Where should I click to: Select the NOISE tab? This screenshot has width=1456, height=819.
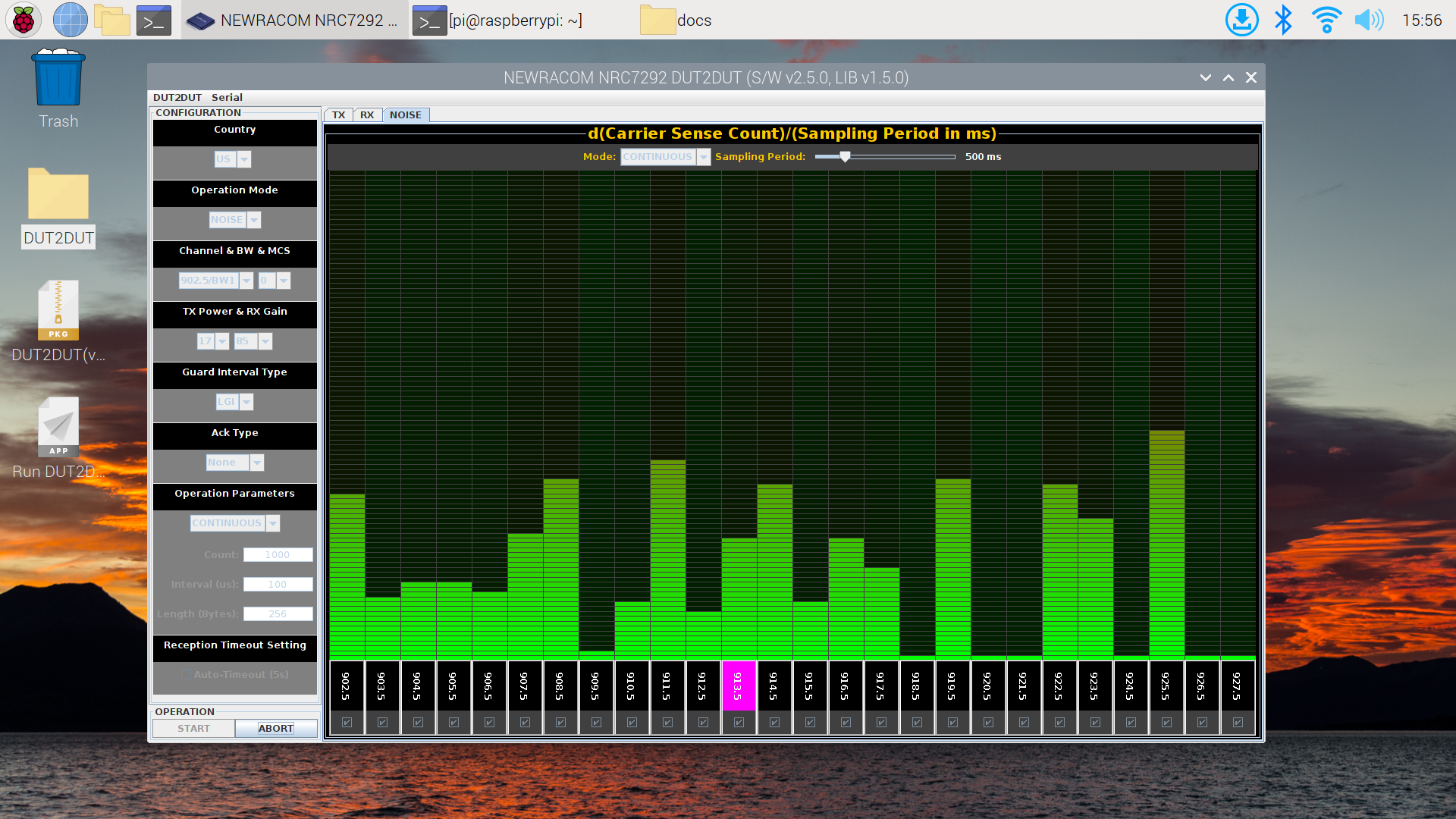(x=406, y=115)
